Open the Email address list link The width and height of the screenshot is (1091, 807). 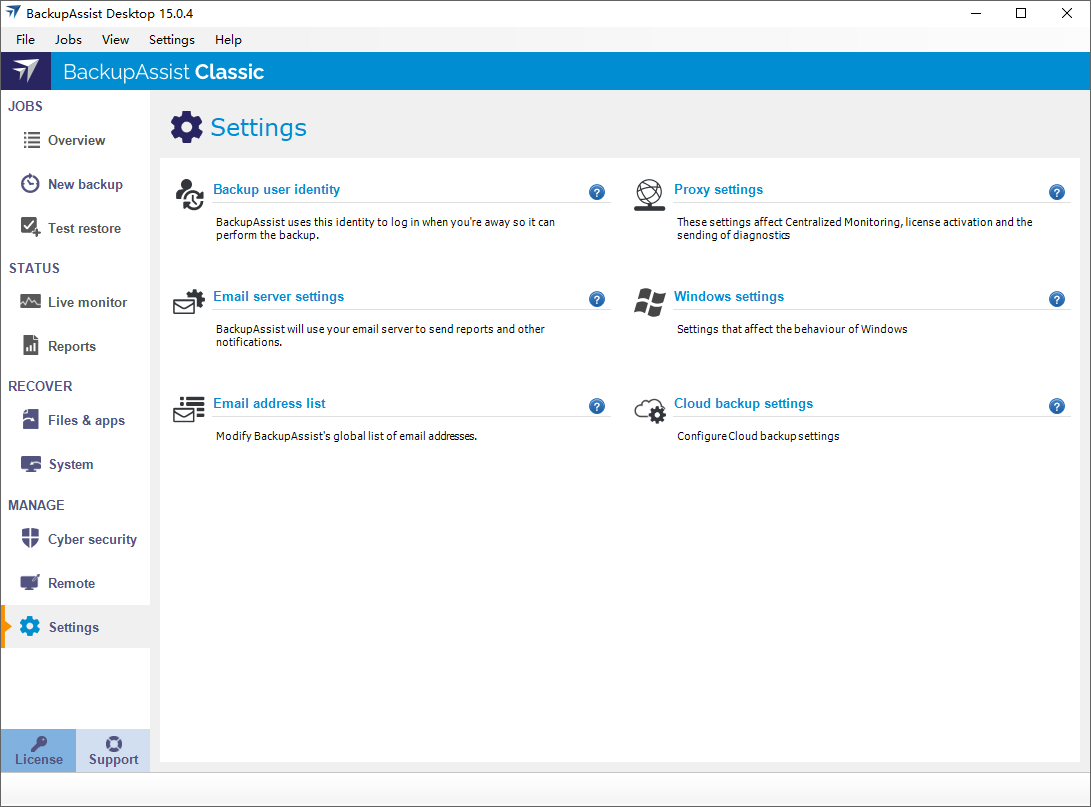coord(269,404)
